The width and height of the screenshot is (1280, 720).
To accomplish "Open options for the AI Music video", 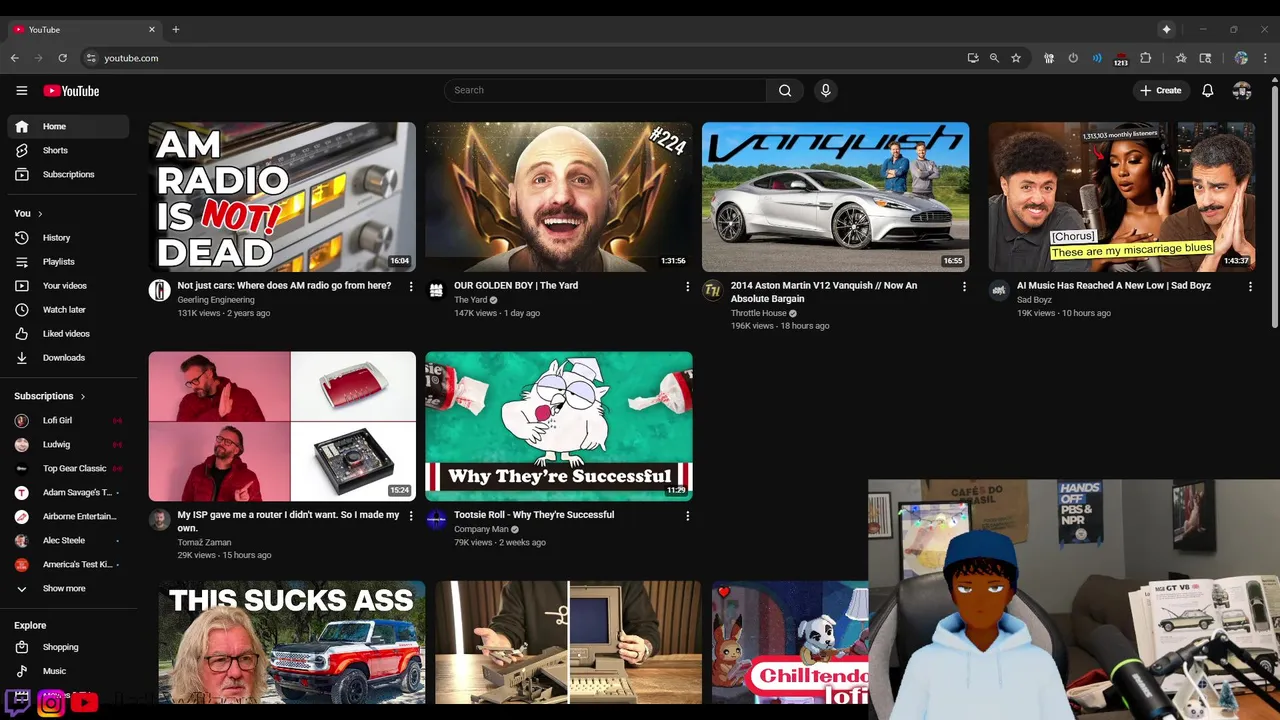I will (1250, 287).
